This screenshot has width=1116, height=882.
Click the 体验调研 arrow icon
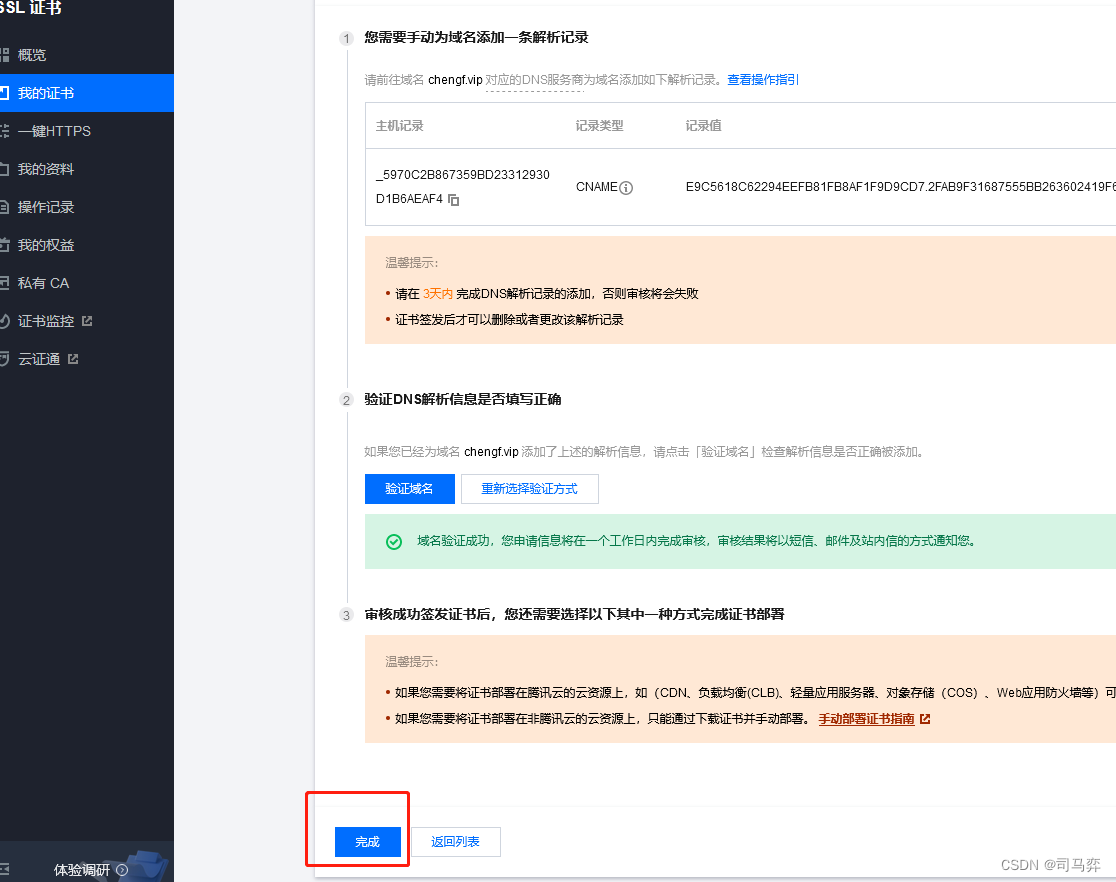(x=122, y=870)
